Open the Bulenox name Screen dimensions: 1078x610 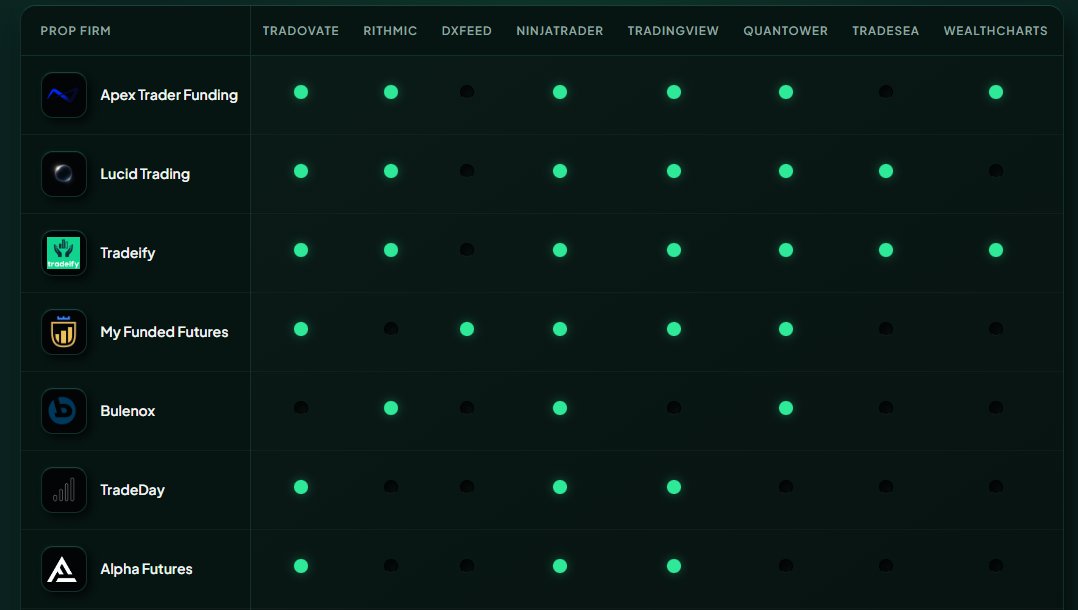[128, 411]
